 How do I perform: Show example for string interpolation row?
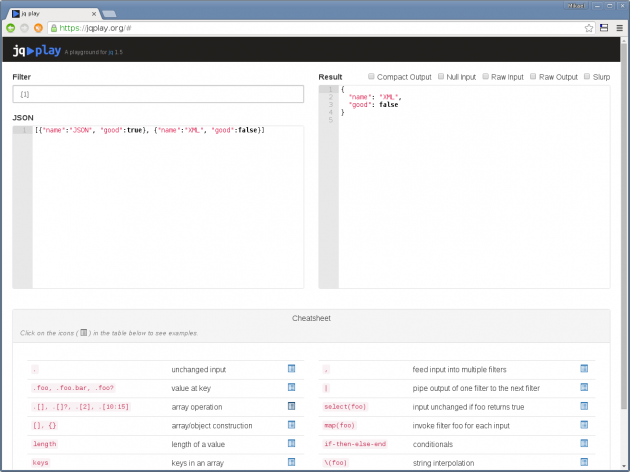tap(584, 462)
